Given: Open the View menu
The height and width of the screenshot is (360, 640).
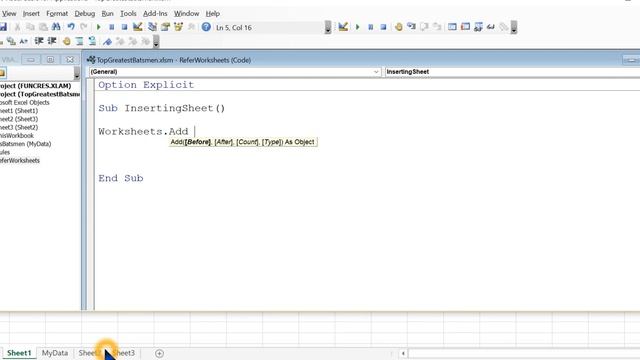Looking at the screenshot, I should click(x=9, y=13).
